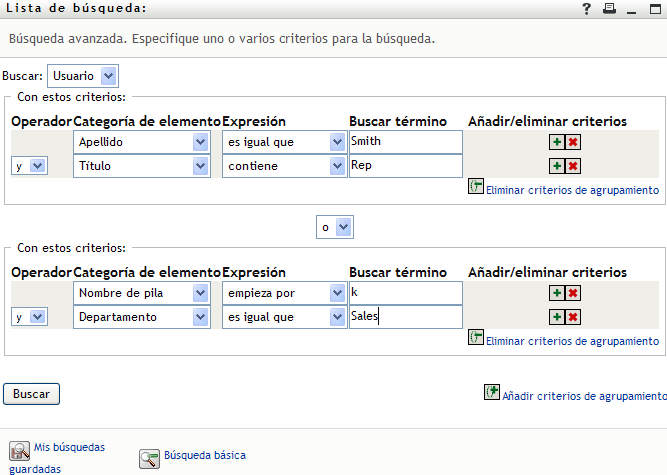Click the print icon in title bar
Viewport: 667px width, 475px height.
pyautogui.click(x=609, y=9)
